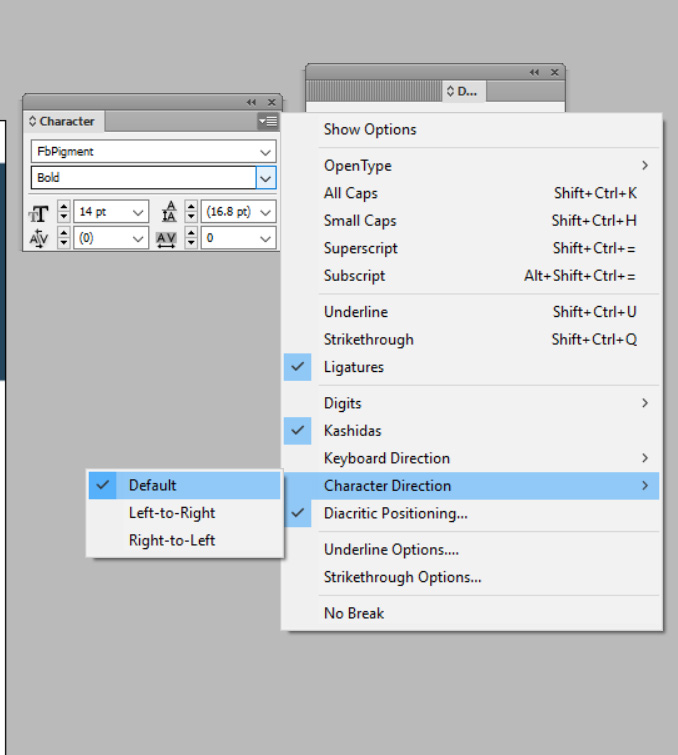The width and height of the screenshot is (678, 755).
Task: Open the Character Direction submenu
Action: click(x=471, y=486)
